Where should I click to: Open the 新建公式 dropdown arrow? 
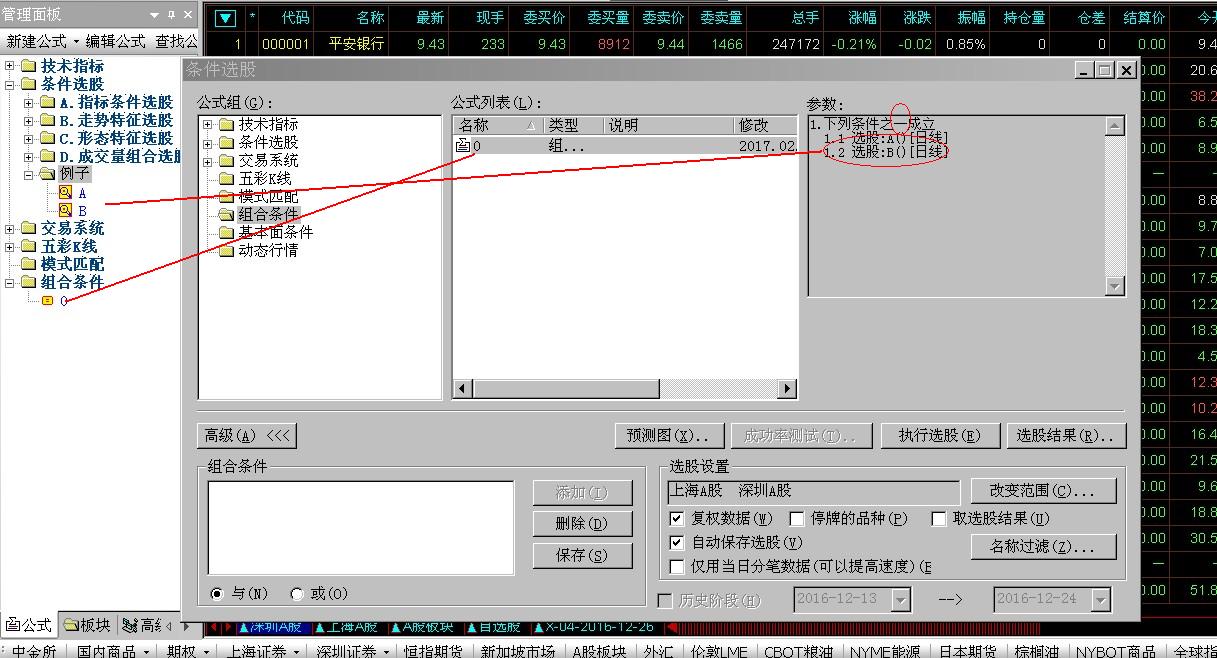(76, 41)
